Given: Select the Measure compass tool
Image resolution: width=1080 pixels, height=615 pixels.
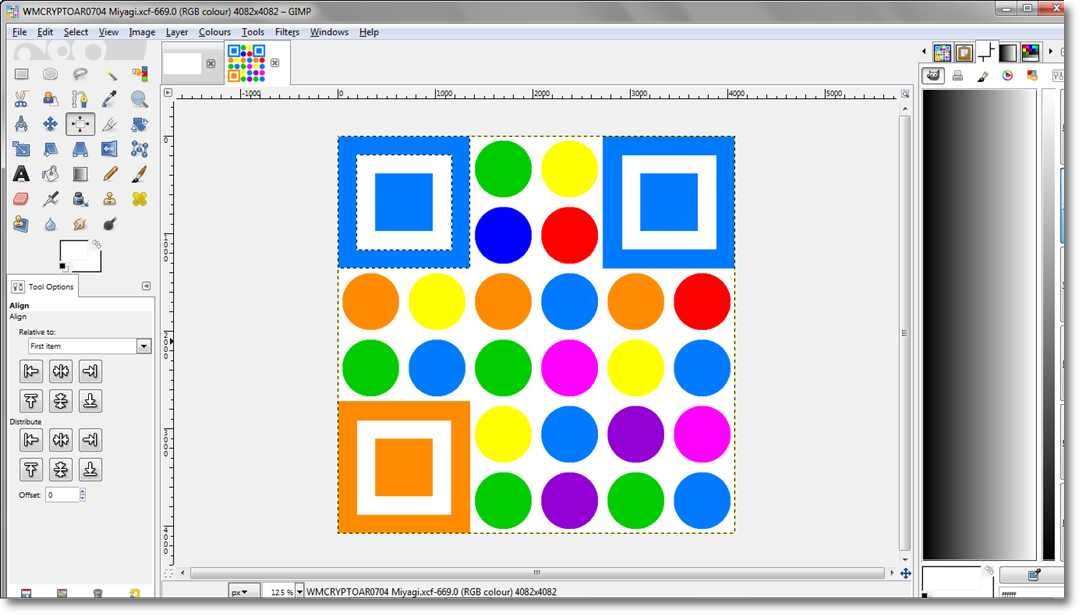Looking at the screenshot, I should pos(21,124).
